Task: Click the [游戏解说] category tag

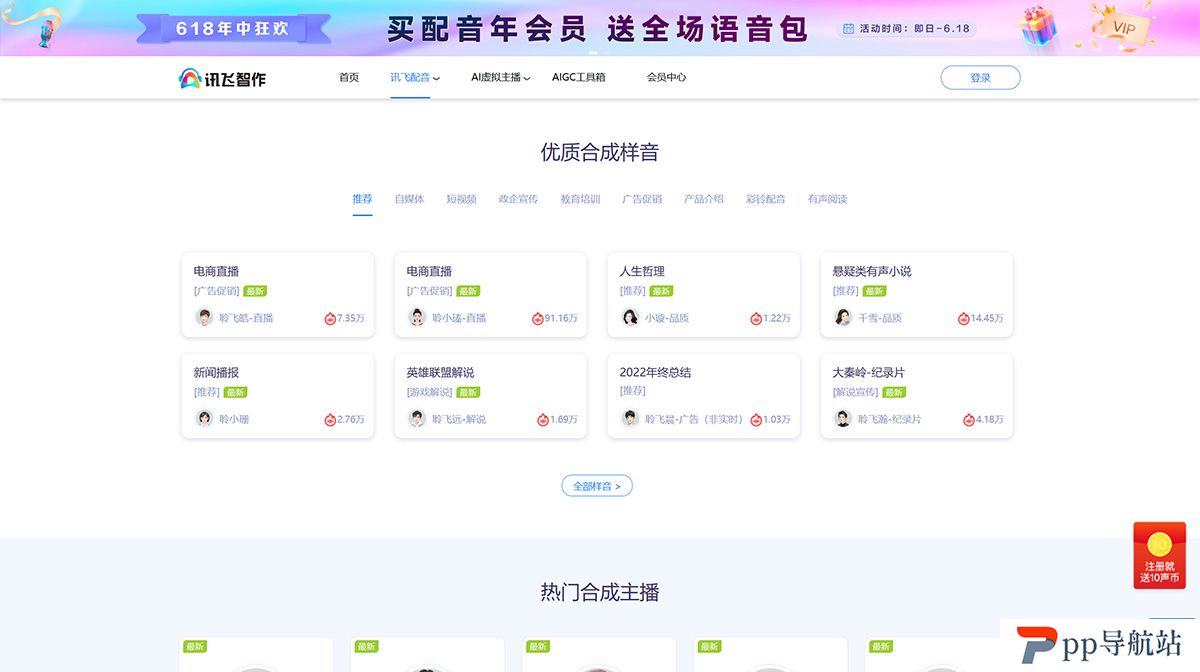Action: [429, 392]
